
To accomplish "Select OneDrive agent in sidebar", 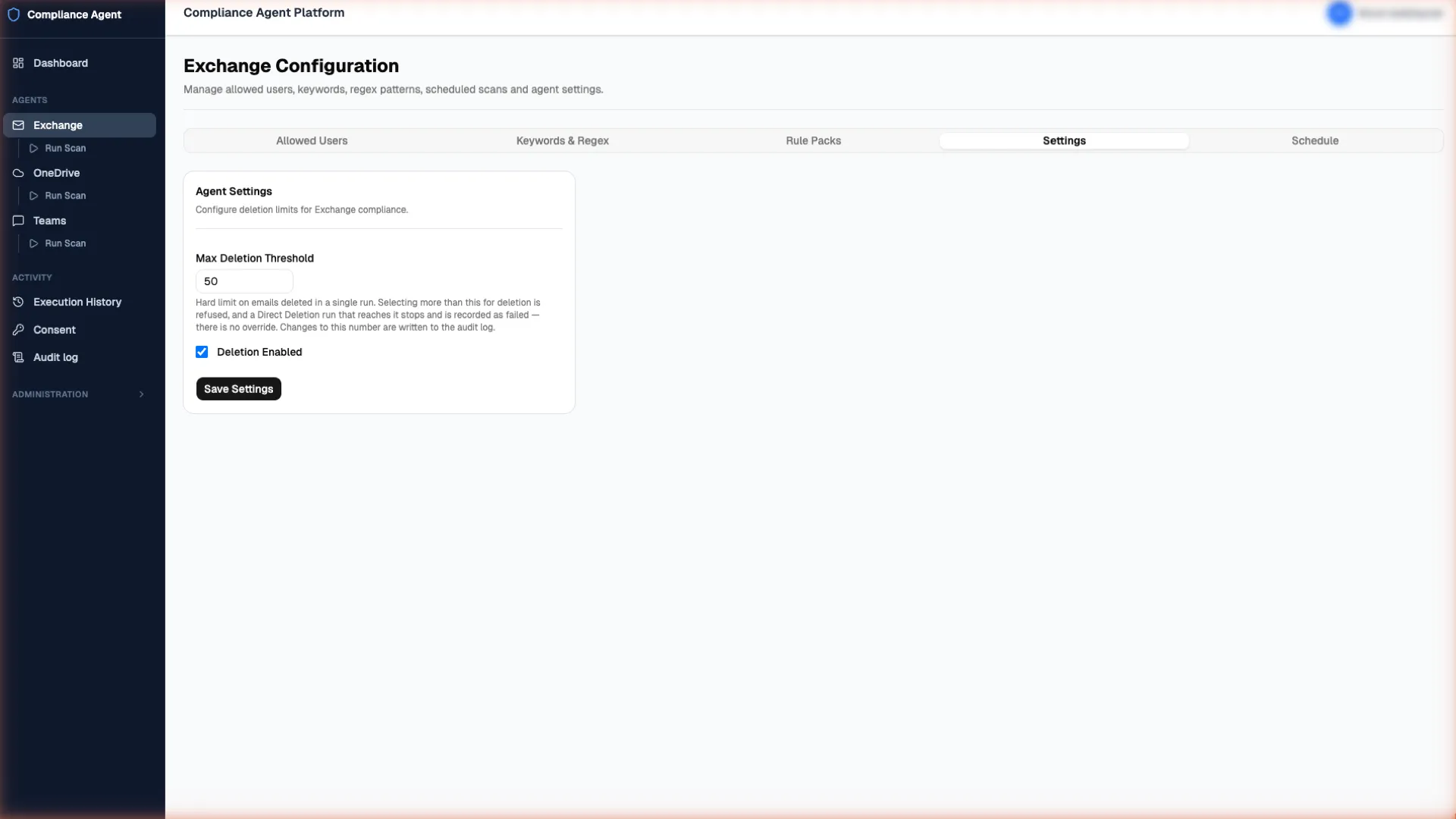I will (80, 173).
